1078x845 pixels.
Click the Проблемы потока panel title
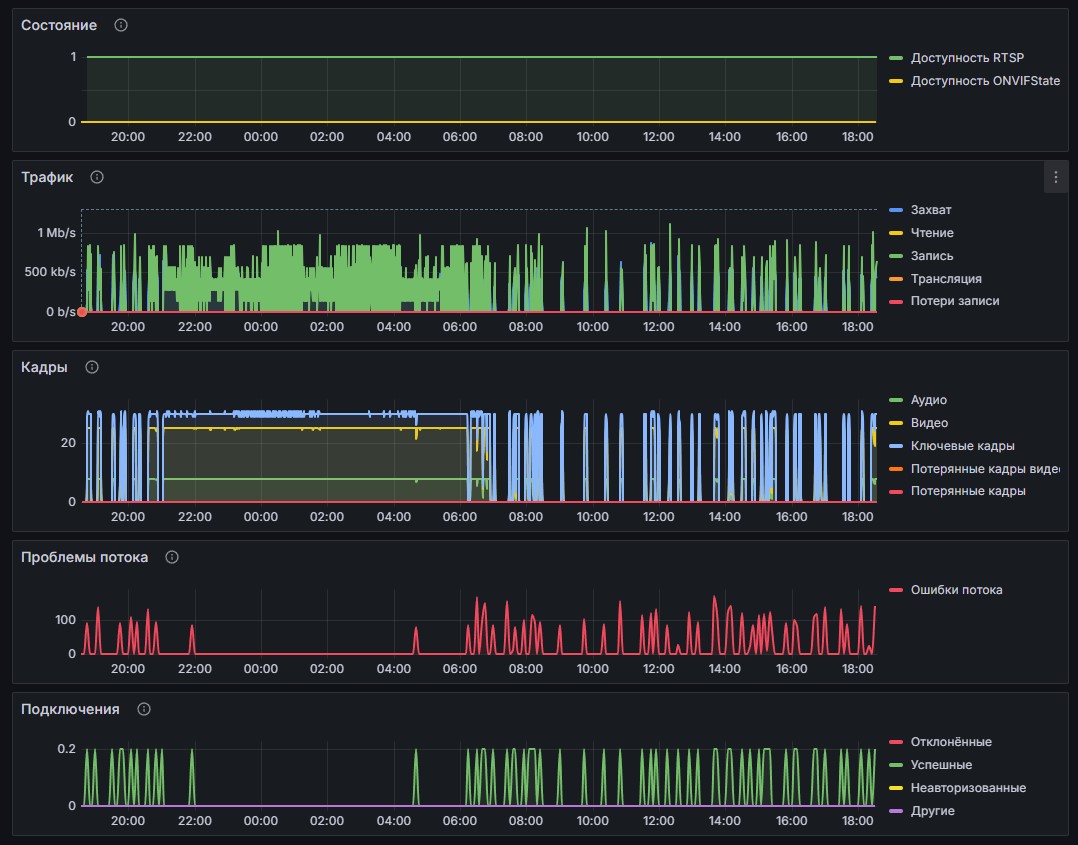(x=84, y=557)
